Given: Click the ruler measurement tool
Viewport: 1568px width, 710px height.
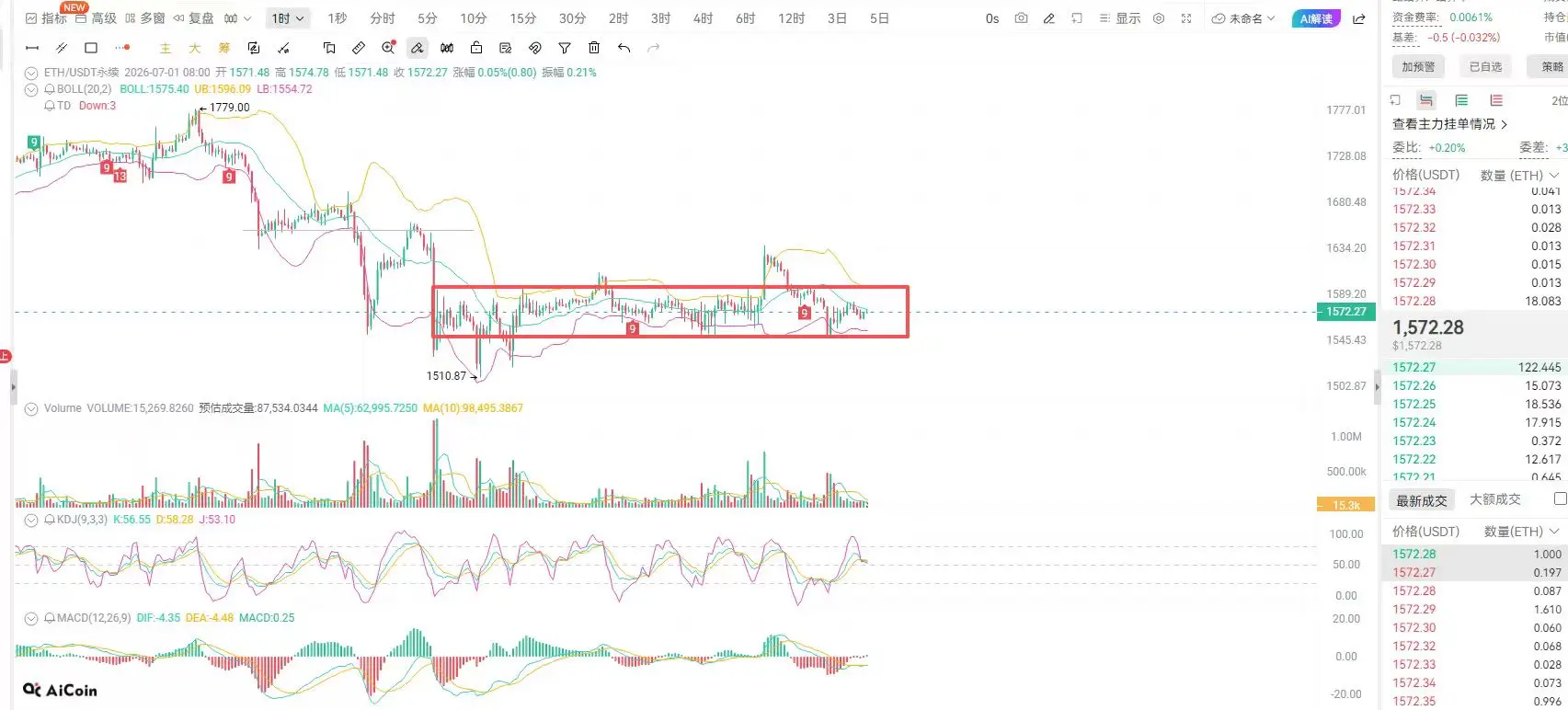Looking at the screenshot, I should tap(359, 48).
